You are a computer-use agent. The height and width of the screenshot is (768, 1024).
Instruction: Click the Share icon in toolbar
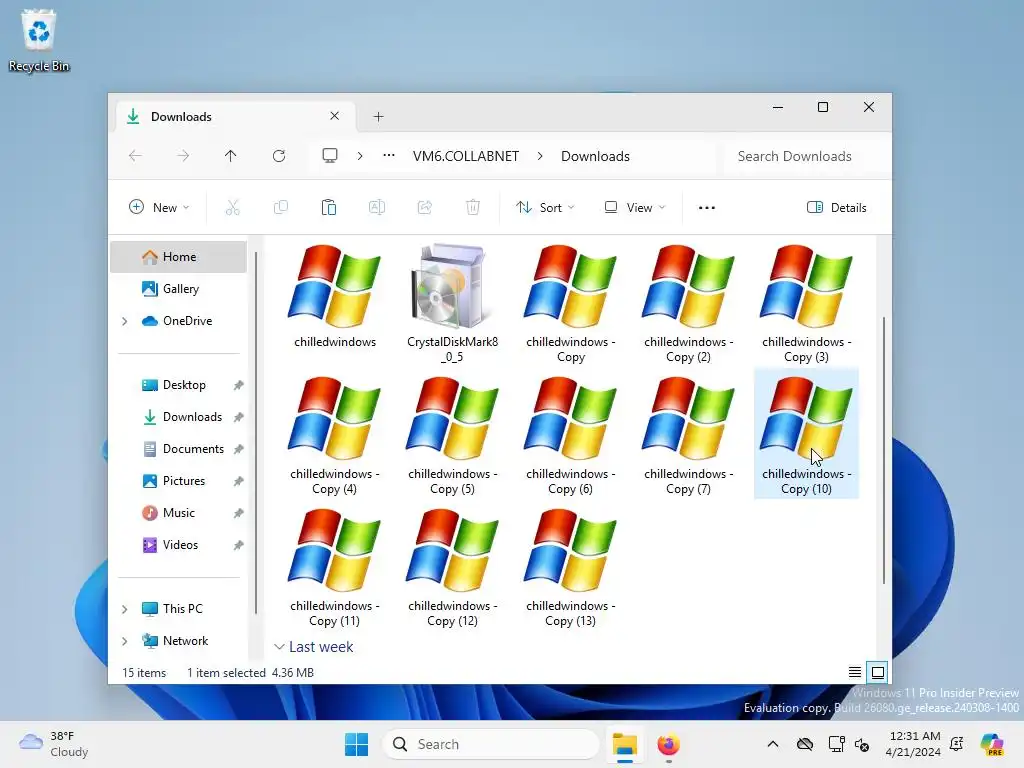pos(424,208)
